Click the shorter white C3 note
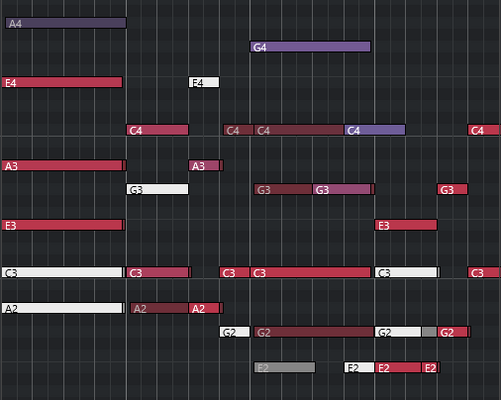 pos(406,272)
